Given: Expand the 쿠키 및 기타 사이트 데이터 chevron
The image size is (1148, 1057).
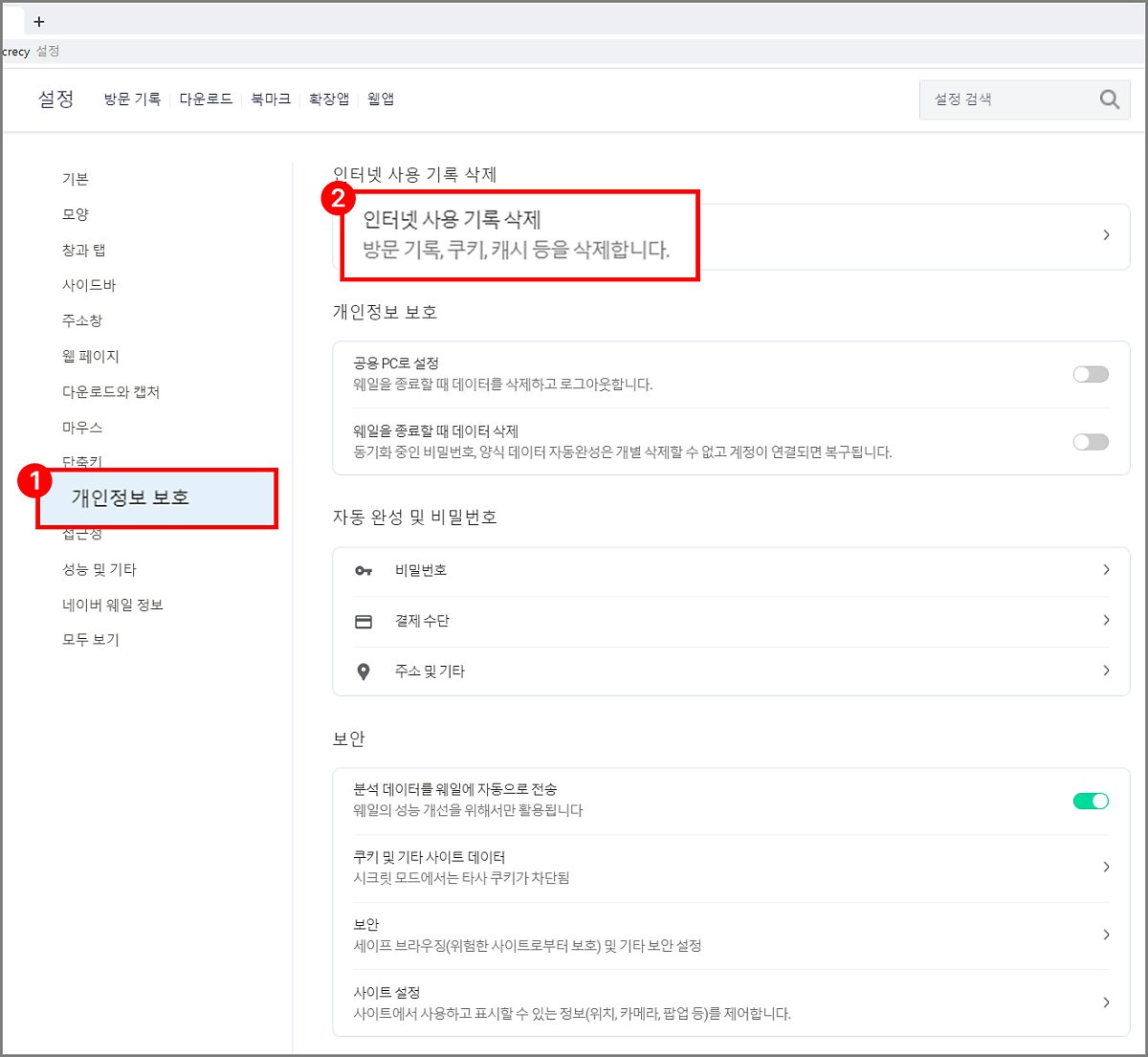Looking at the screenshot, I should tap(1106, 868).
